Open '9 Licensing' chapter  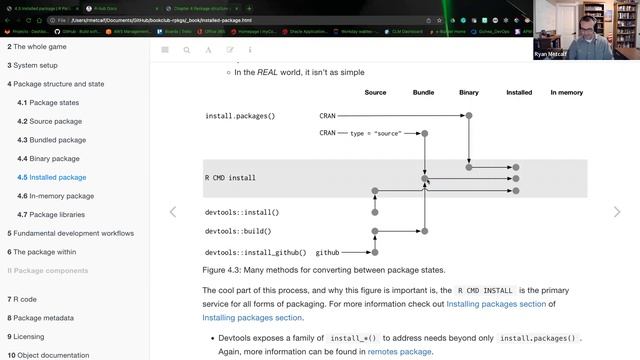pyautogui.click(x=26, y=337)
